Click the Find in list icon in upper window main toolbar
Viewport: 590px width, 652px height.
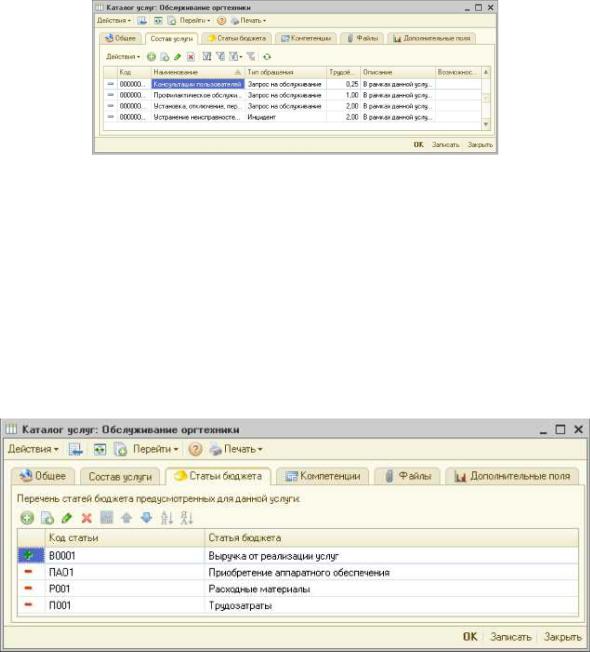click(142, 20)
